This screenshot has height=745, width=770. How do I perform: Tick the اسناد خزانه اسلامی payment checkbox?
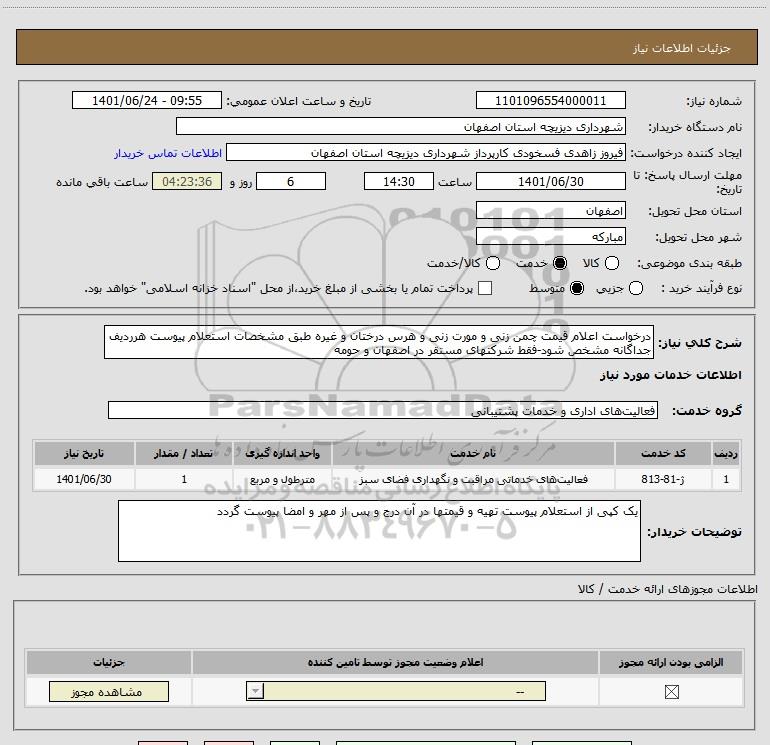click(485, 288)
